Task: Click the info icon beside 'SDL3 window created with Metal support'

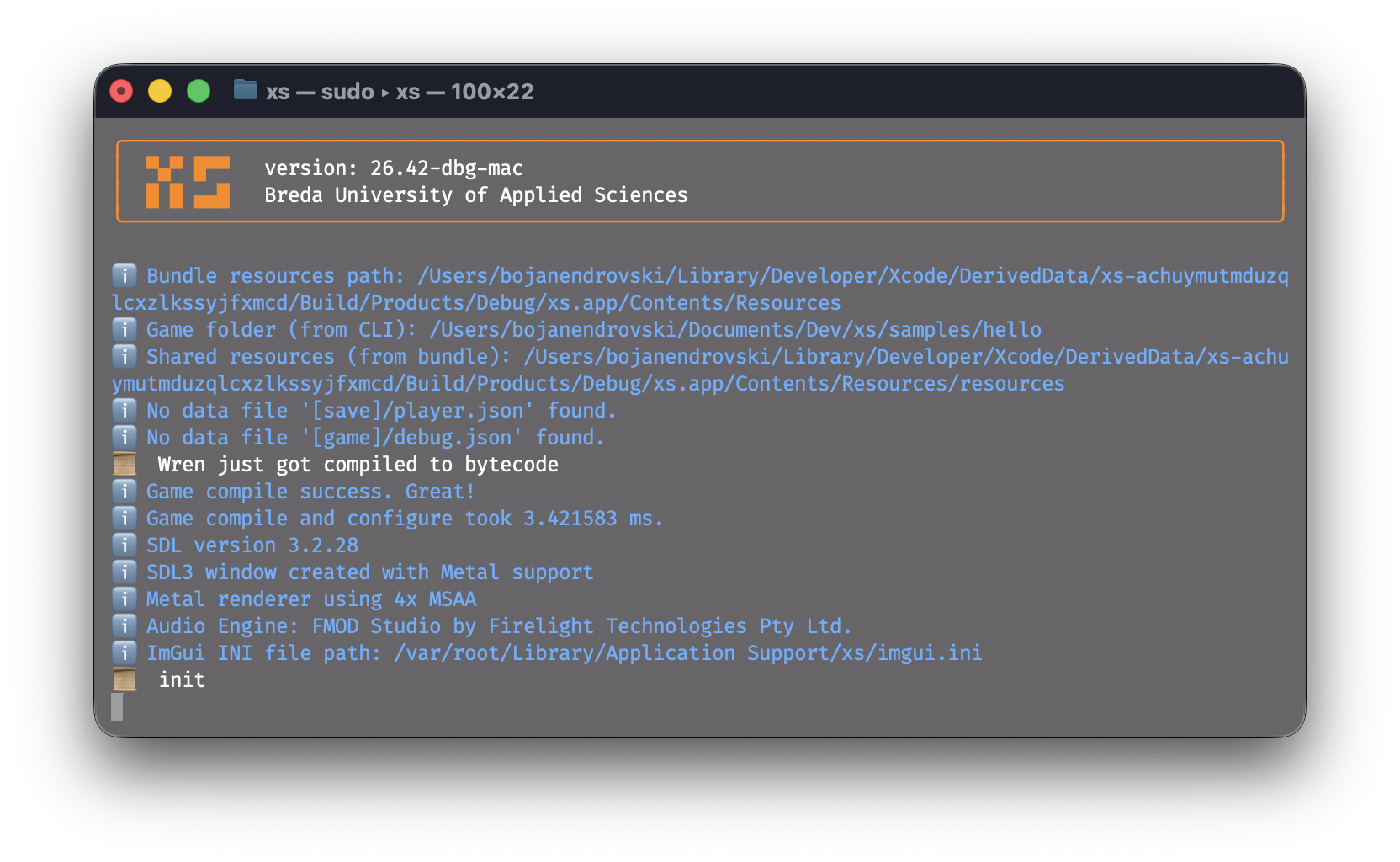Action: point(124,572)
